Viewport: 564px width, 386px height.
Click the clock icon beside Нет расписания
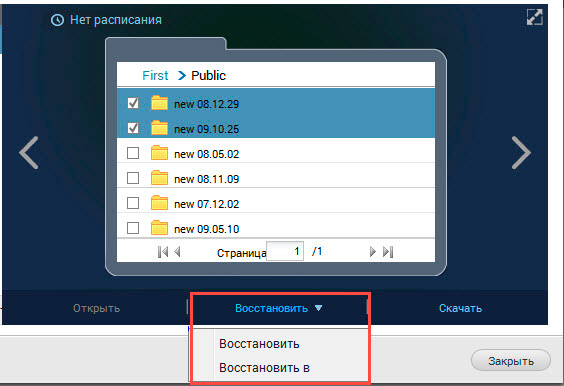click(x=58, y=20)
